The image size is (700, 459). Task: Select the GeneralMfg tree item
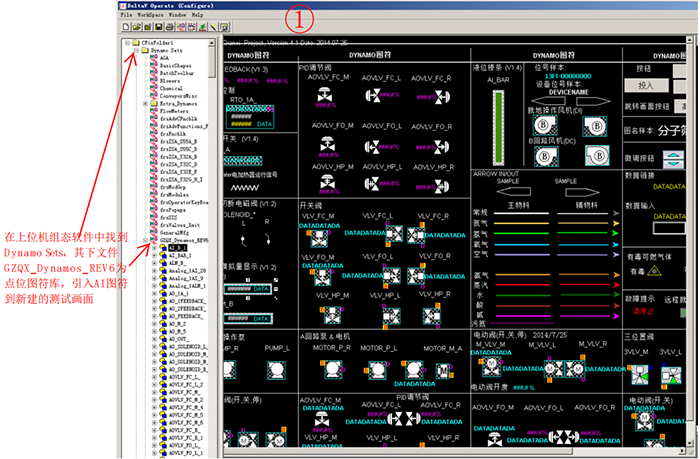click(x=174, y=233)
